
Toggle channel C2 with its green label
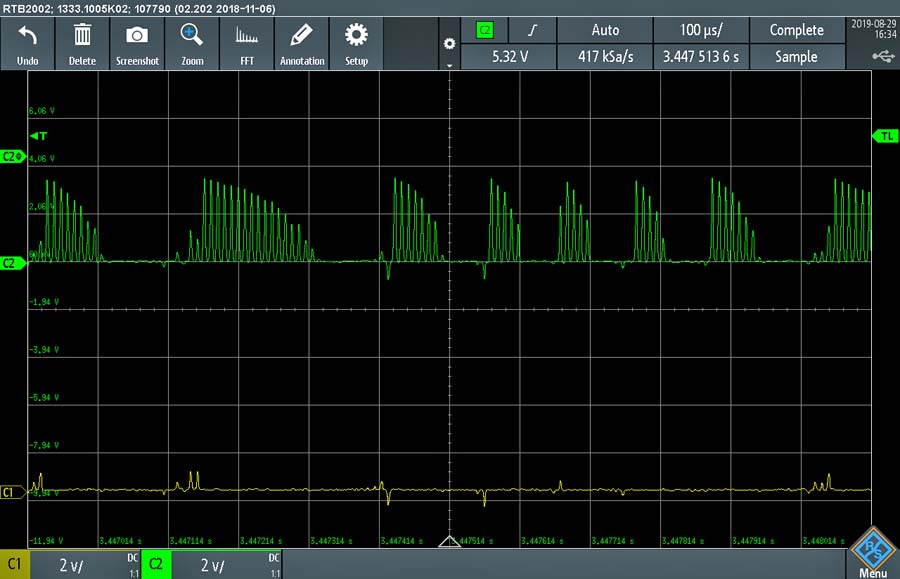(156, 564)
